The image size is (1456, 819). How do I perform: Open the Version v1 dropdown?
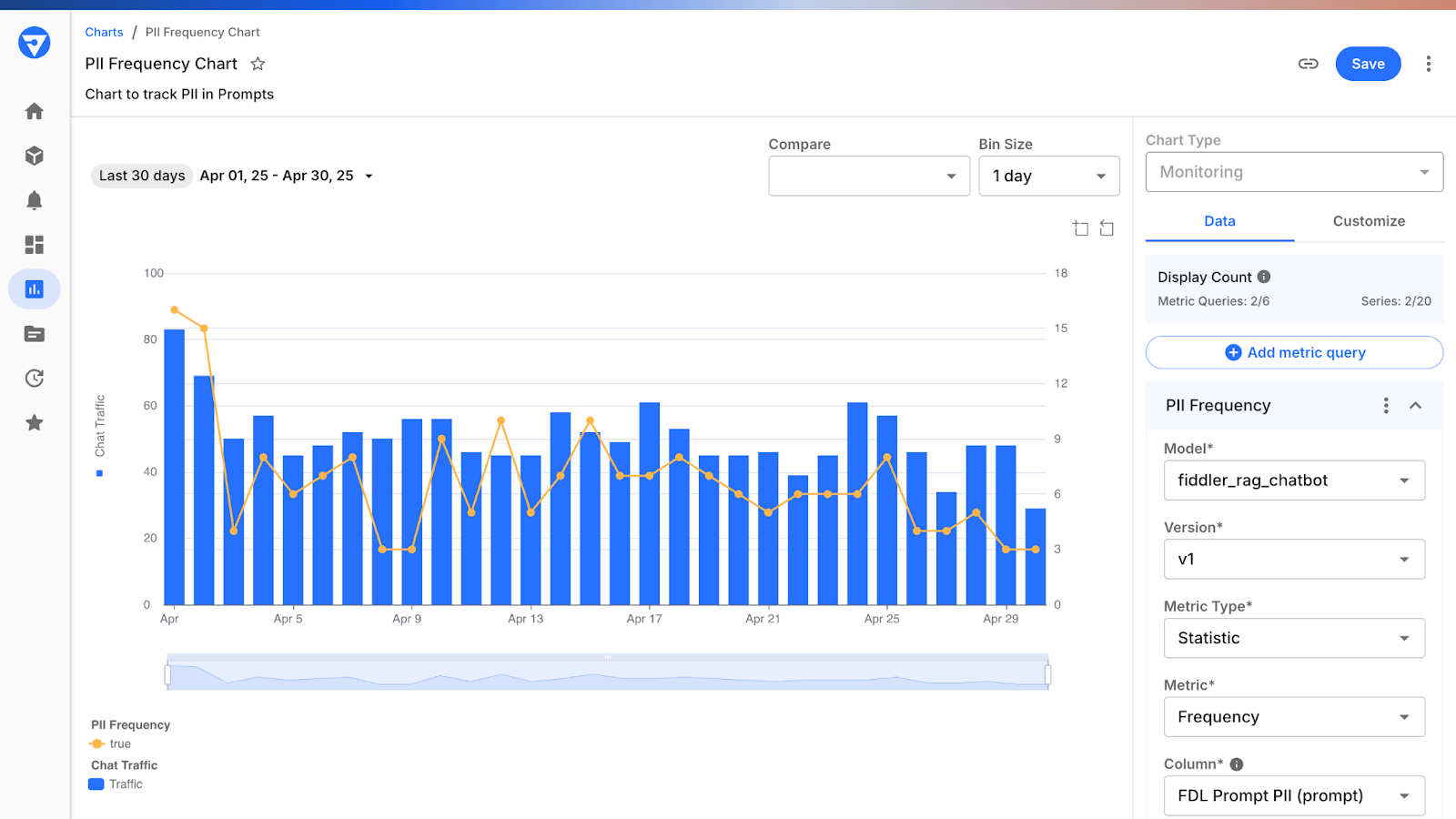[1294, 560]
